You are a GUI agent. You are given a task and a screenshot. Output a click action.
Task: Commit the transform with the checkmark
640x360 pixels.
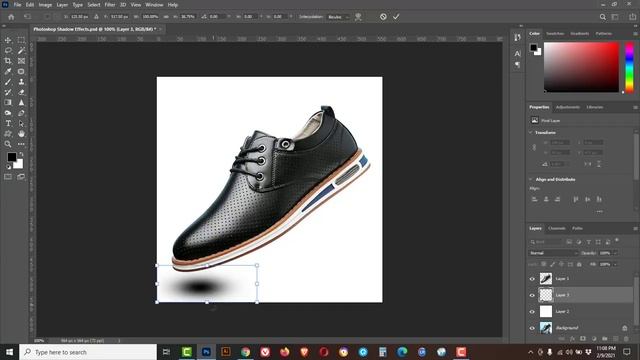396,17
